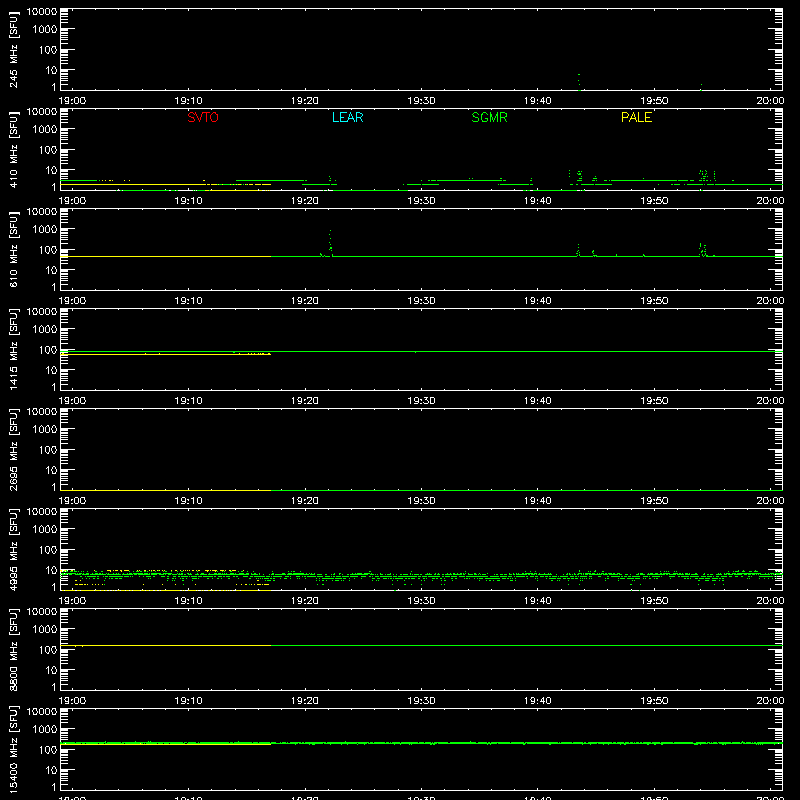Click the green SGMR station label

[489, 117]
